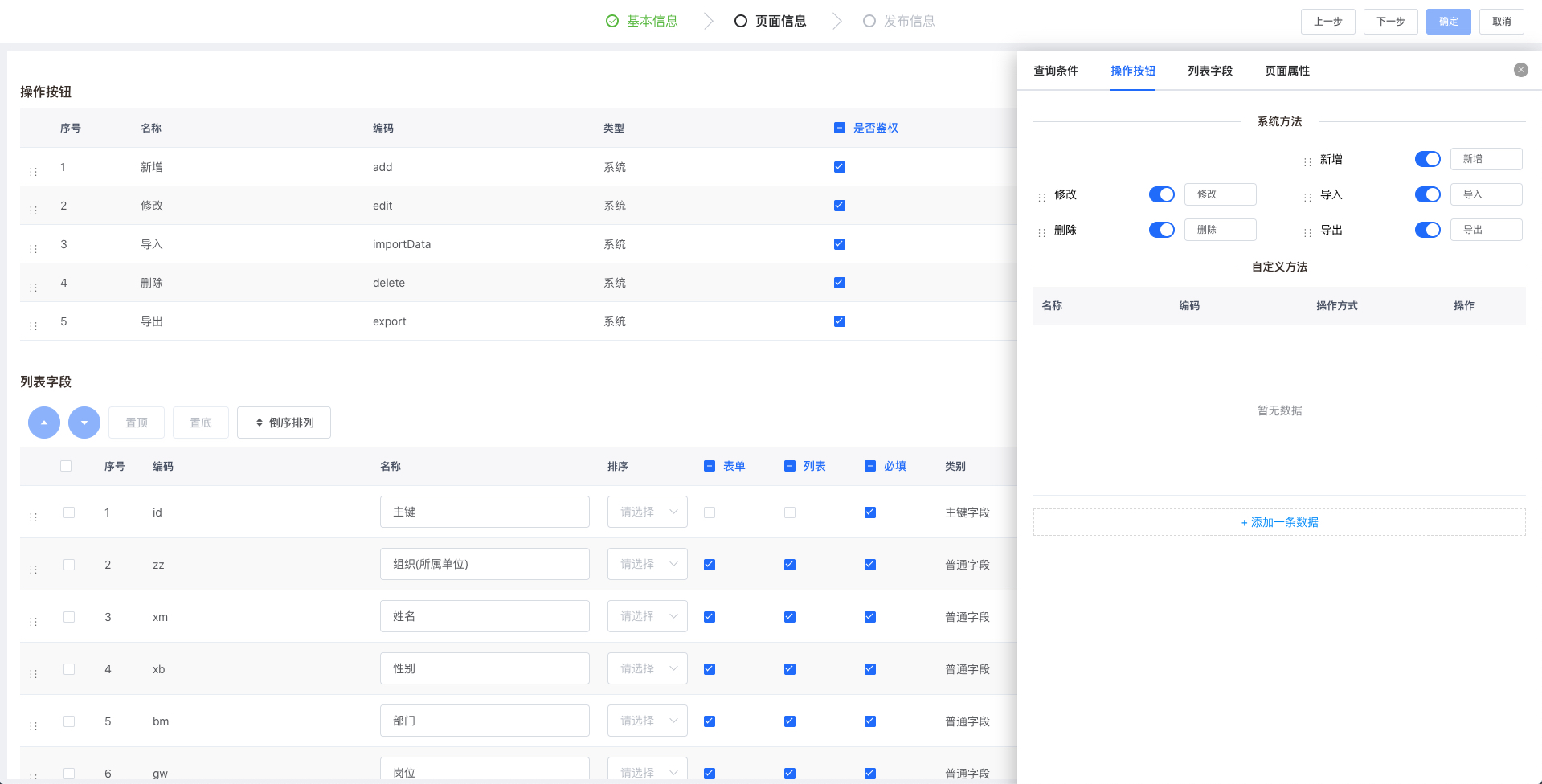Click the round move-down arrow button

point(84,423)
